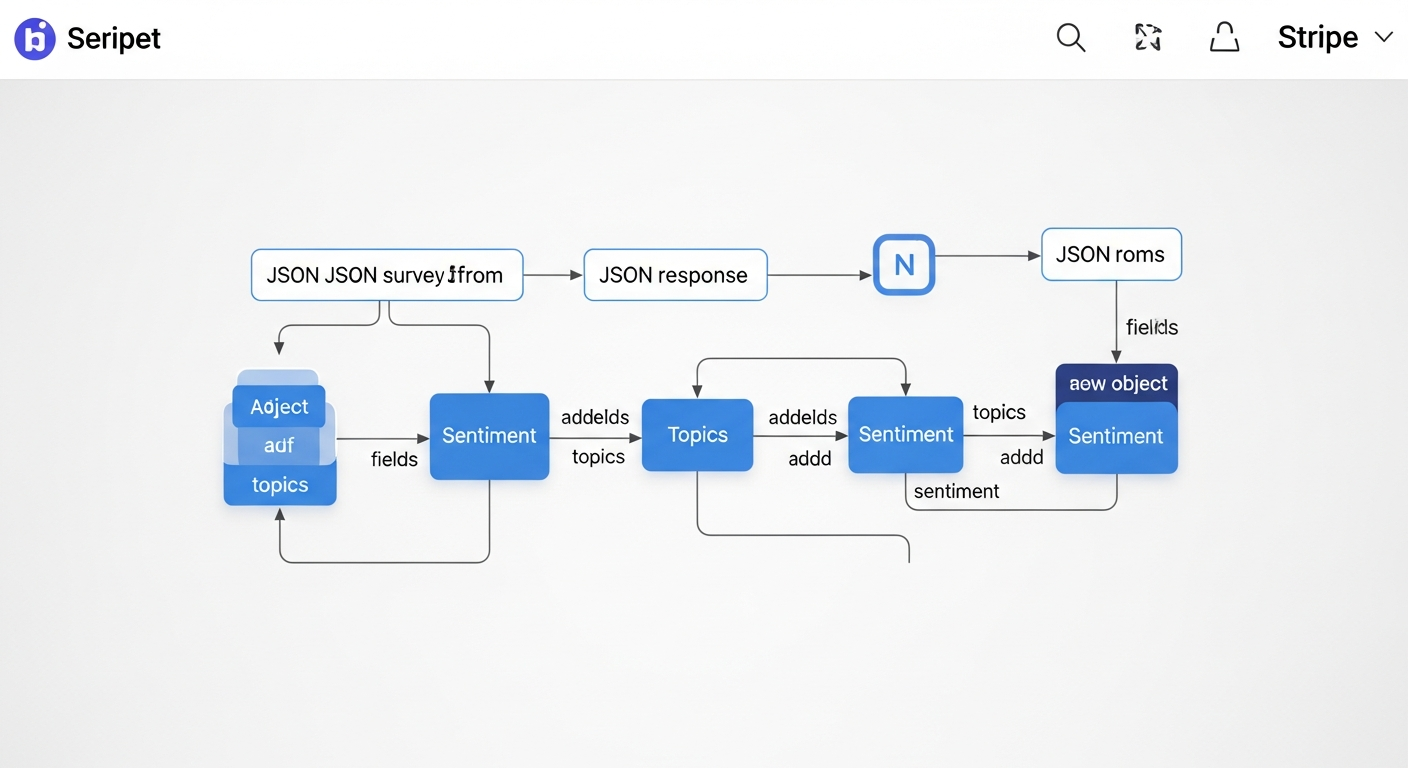Select the rightmost Sentiment node
Viewport: 1408px width, 768px height.
[x=1116, y=437]
